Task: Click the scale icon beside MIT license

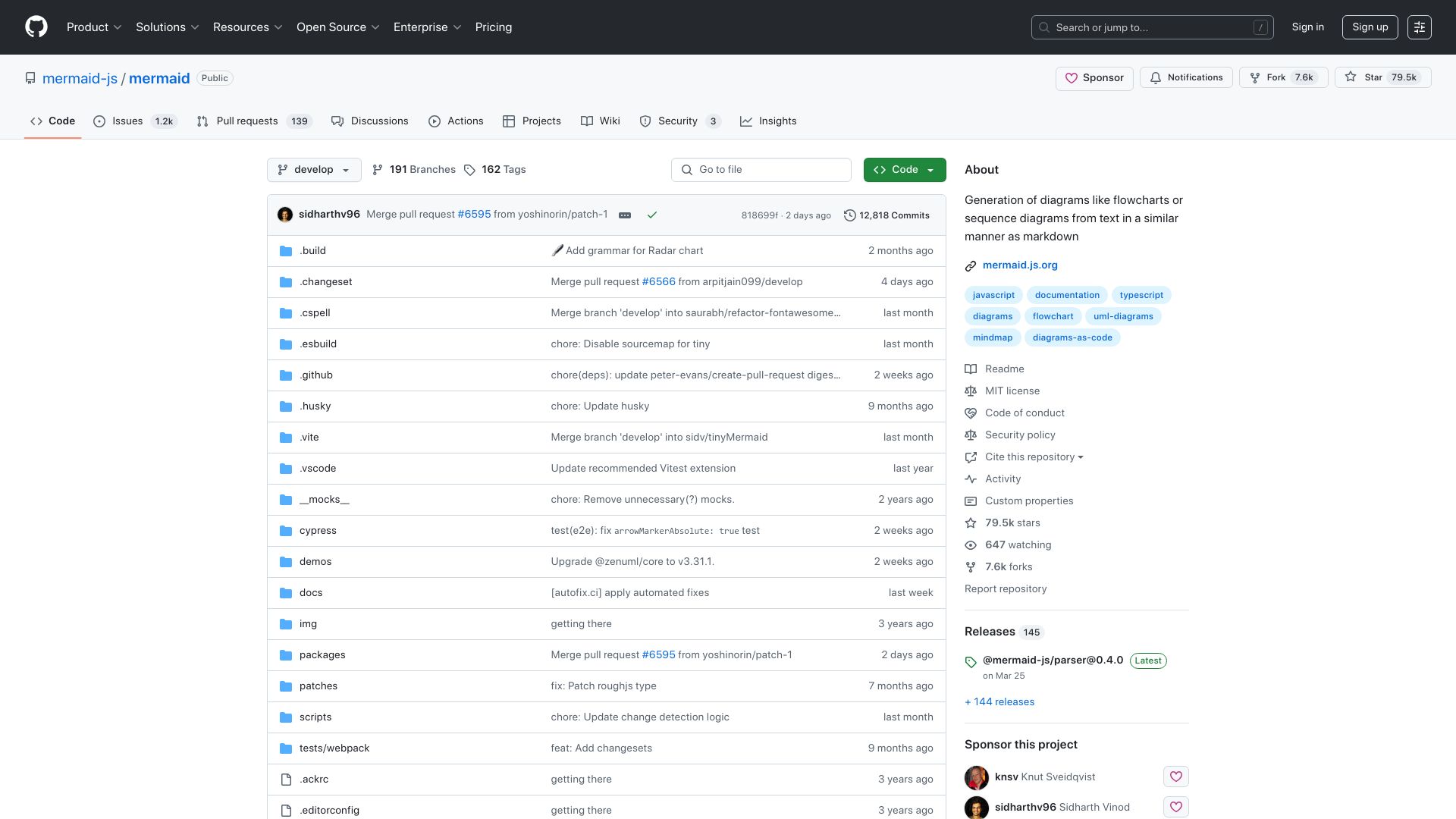Action: click(971, 391)
